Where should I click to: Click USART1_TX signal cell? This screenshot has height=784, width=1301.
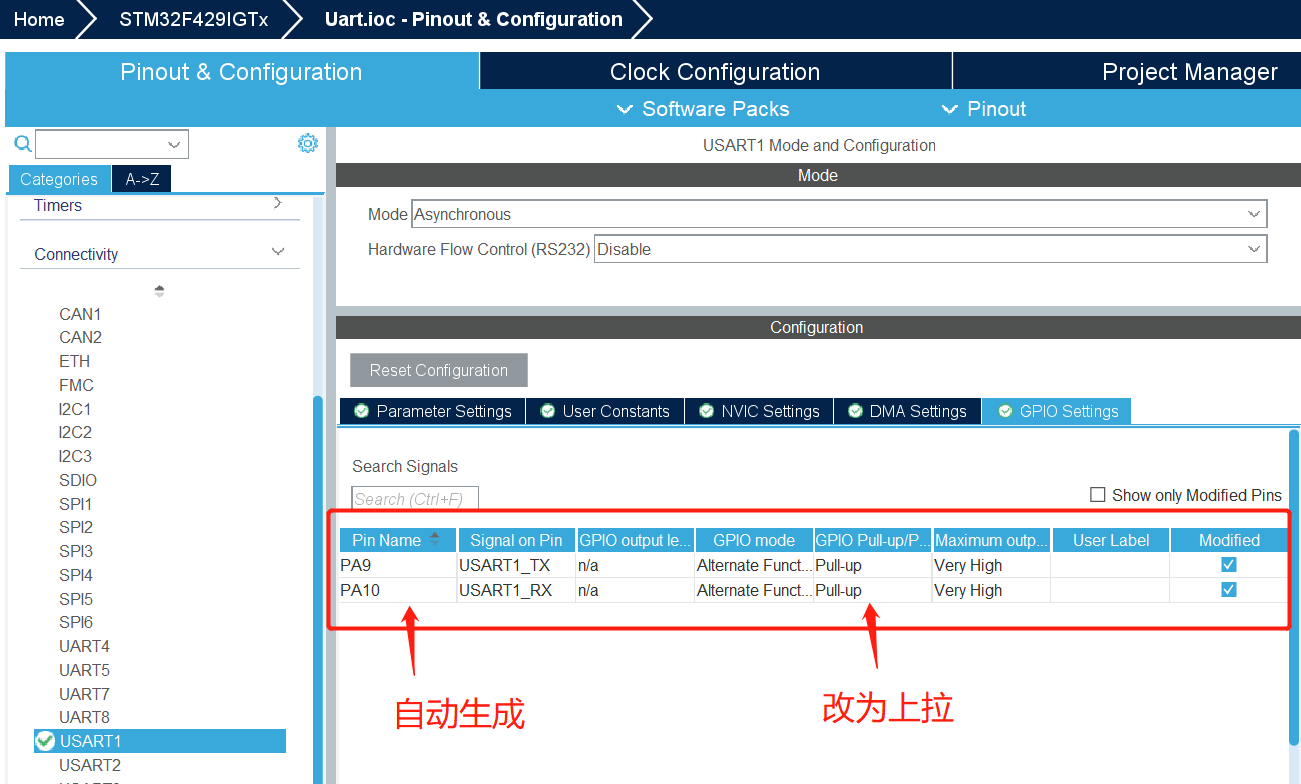(x=516, y=565)
